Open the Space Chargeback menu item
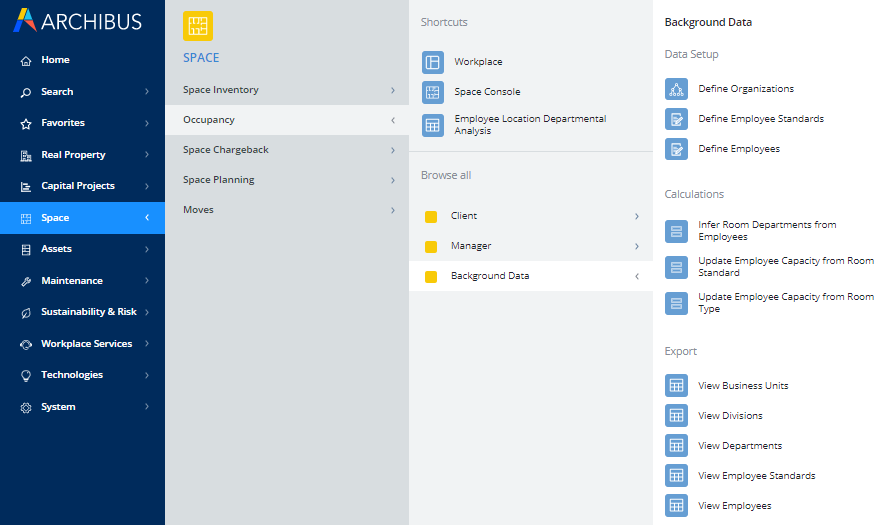Screen dimensions: 895x525 pyautogui.click(x=286, y=150)
